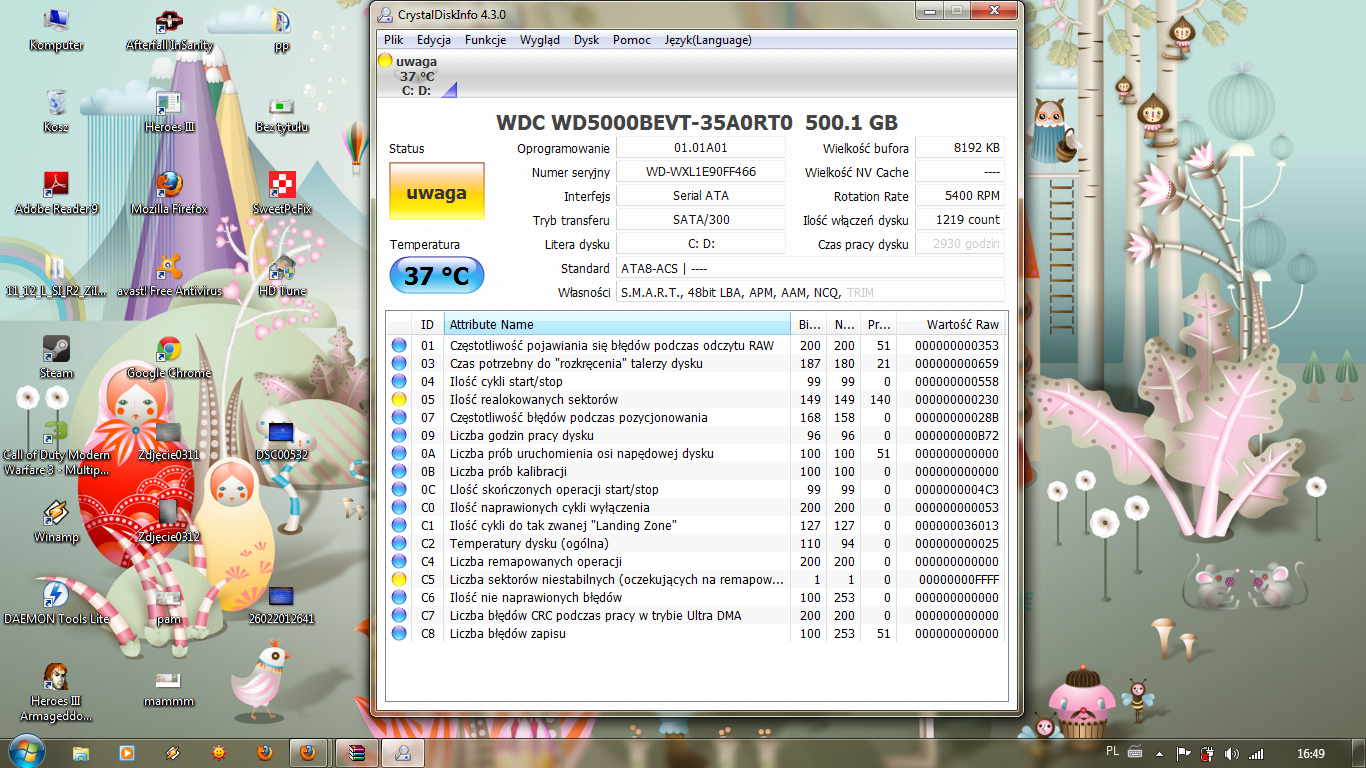Click the Windows Start orb
This screenshot has height=768, width=1366.
(26, 751)
